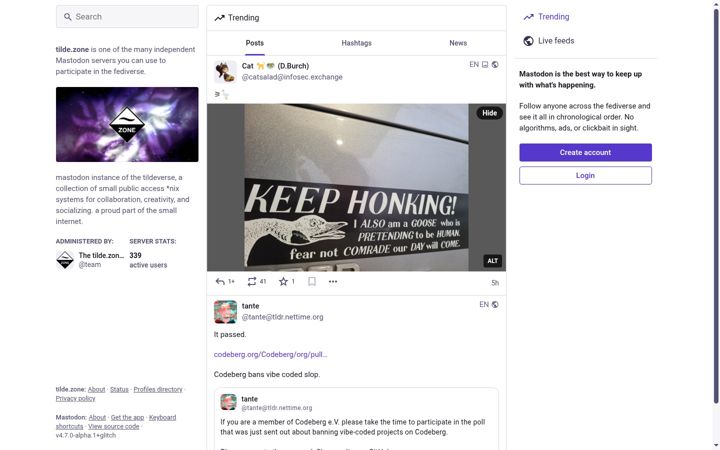Open the codeberg.org pull request link
The height and width of the screenshot is (450, 720).
click(x=270, y=354)
